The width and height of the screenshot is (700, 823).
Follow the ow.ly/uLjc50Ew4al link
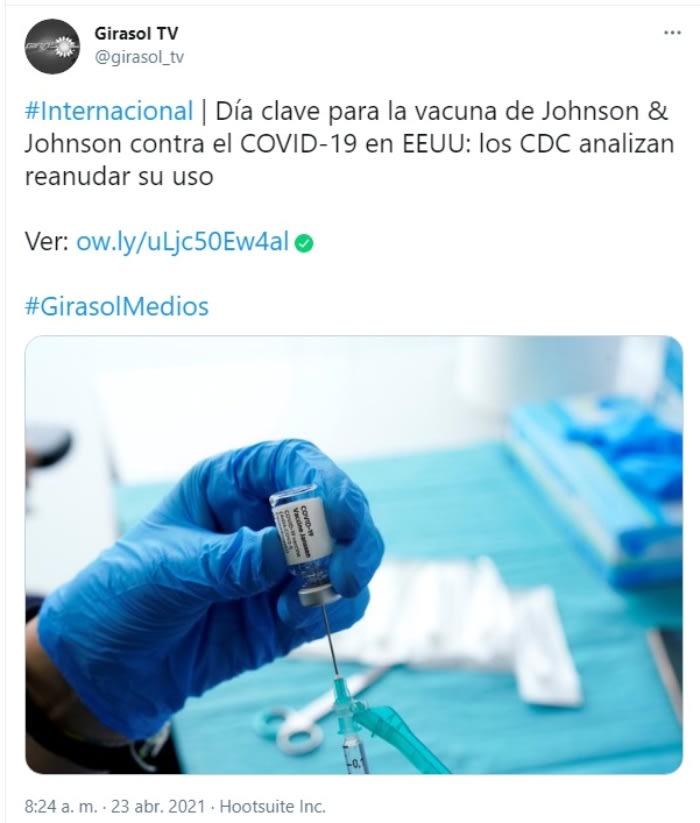coord(183,242)
